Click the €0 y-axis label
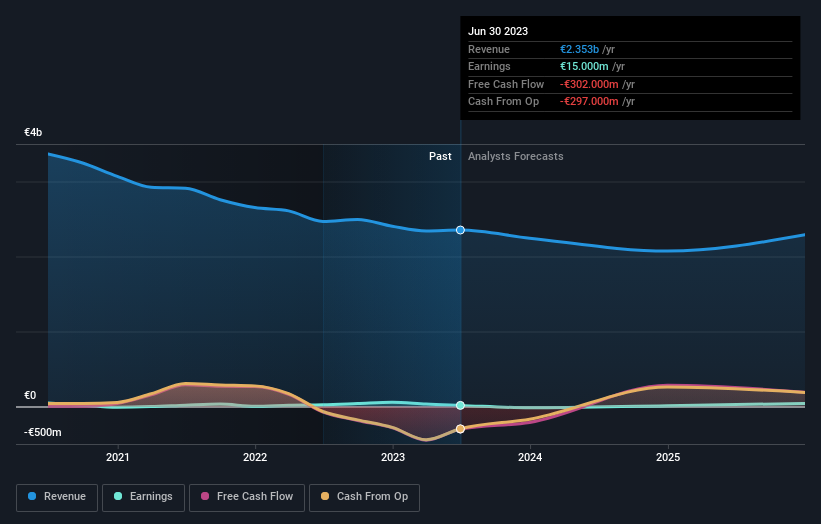The image size is (821, 524). click(x=30, y=395)
